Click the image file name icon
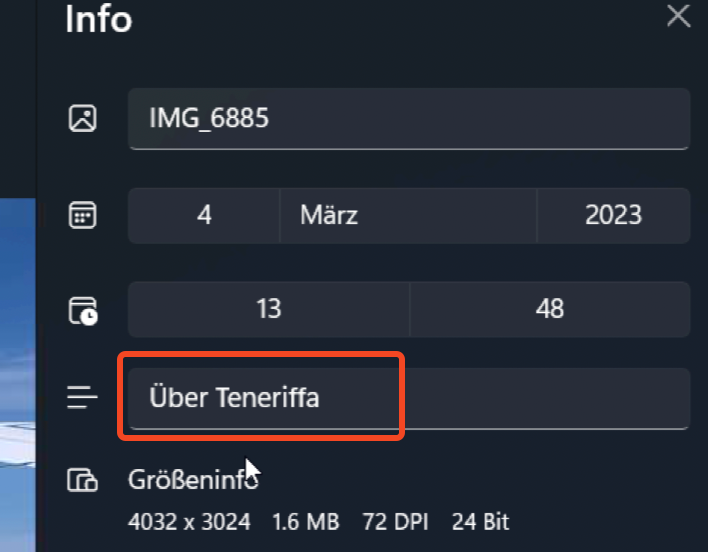Viewport: 708px width, 552px height. pos(82,119)
